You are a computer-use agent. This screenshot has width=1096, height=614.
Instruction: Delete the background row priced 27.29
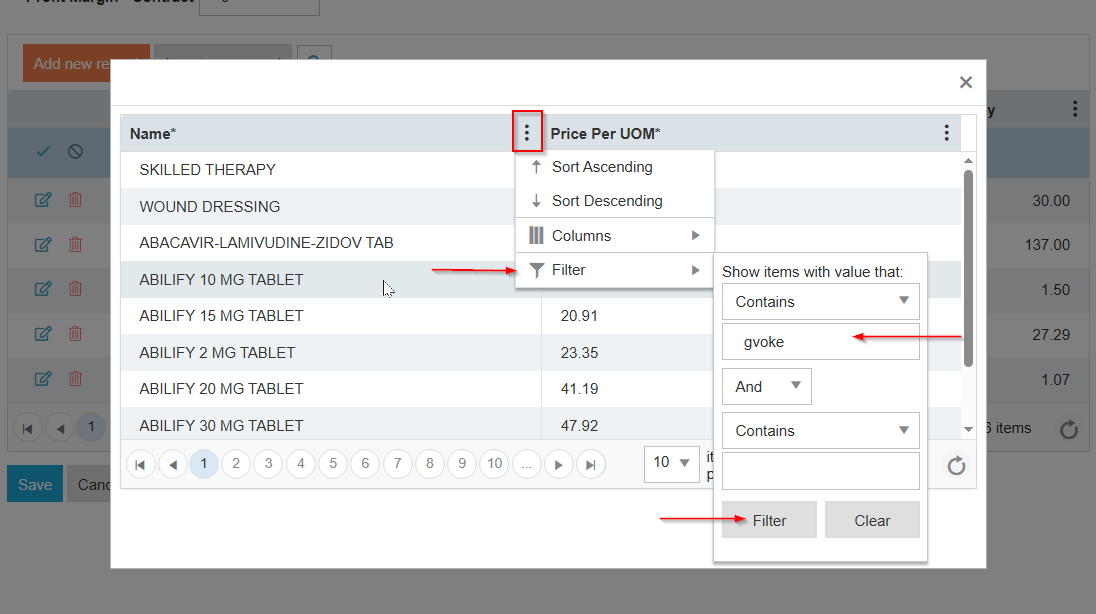(75, 334)
